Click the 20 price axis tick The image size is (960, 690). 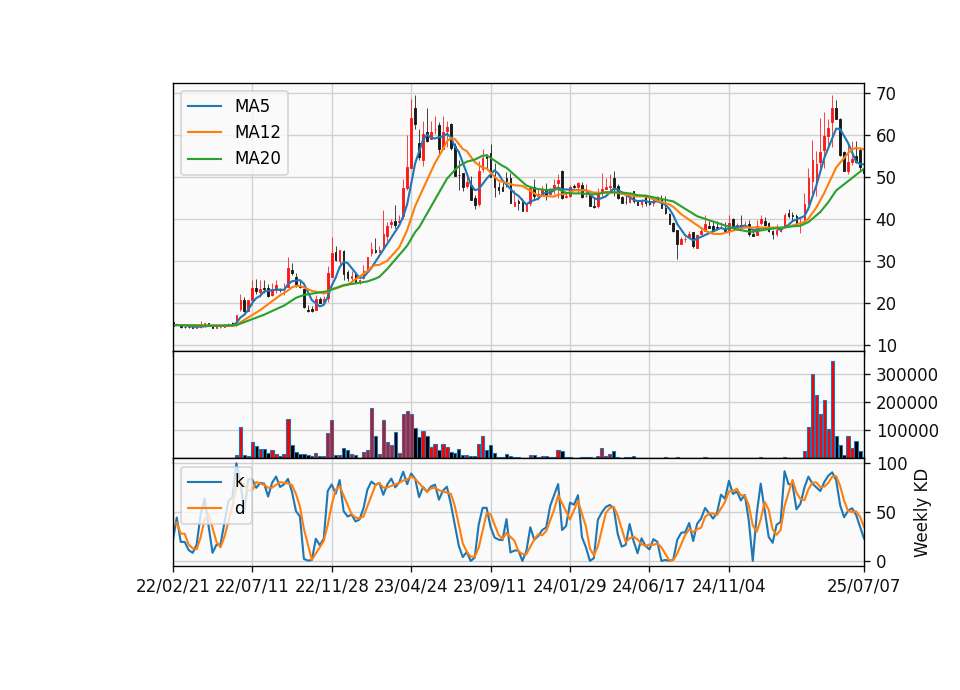(x=886, y=304)
